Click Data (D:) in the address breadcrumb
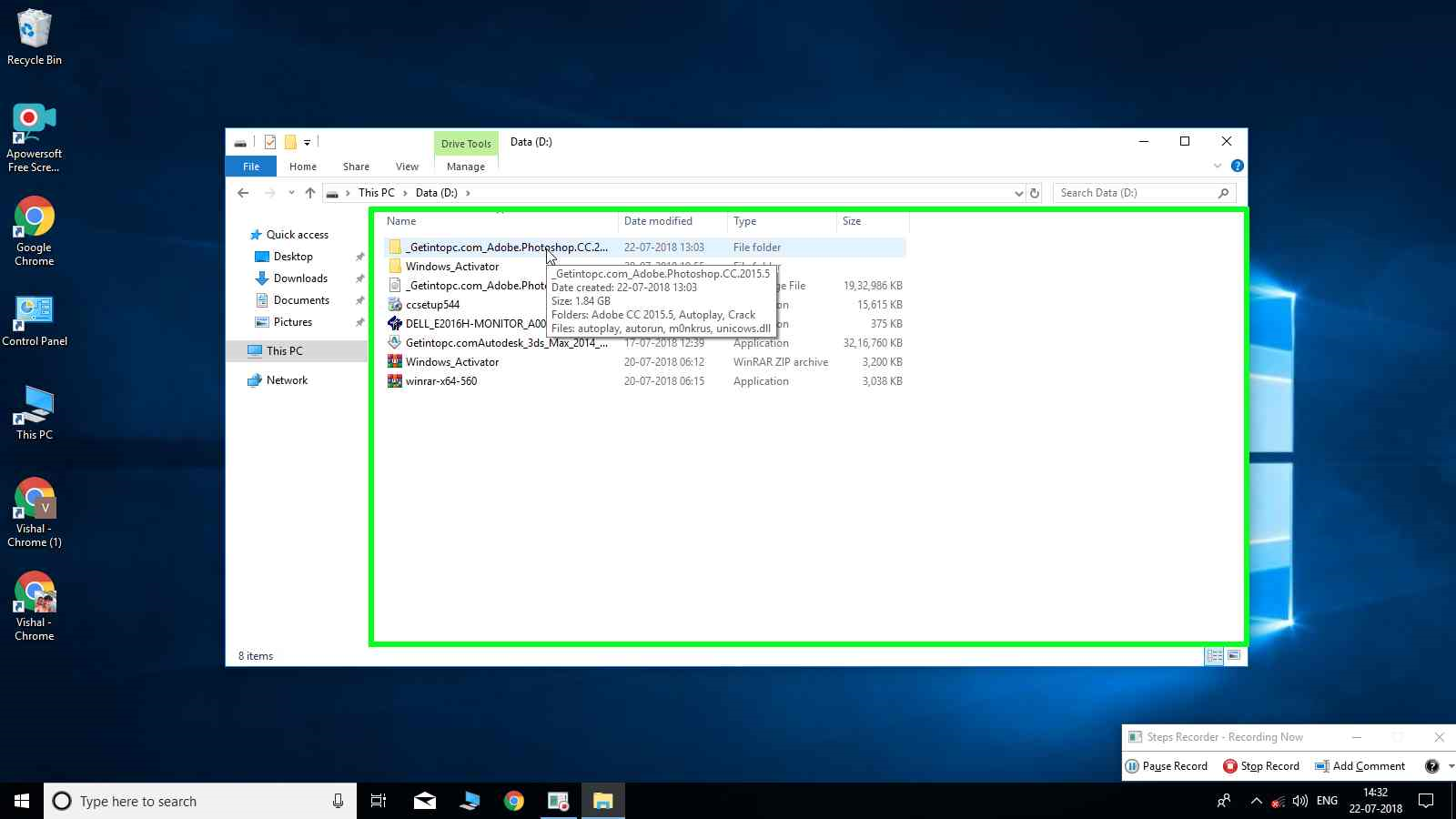This screenshot has width=1456, height=819. pyautogui.click(x=437, y=193)
